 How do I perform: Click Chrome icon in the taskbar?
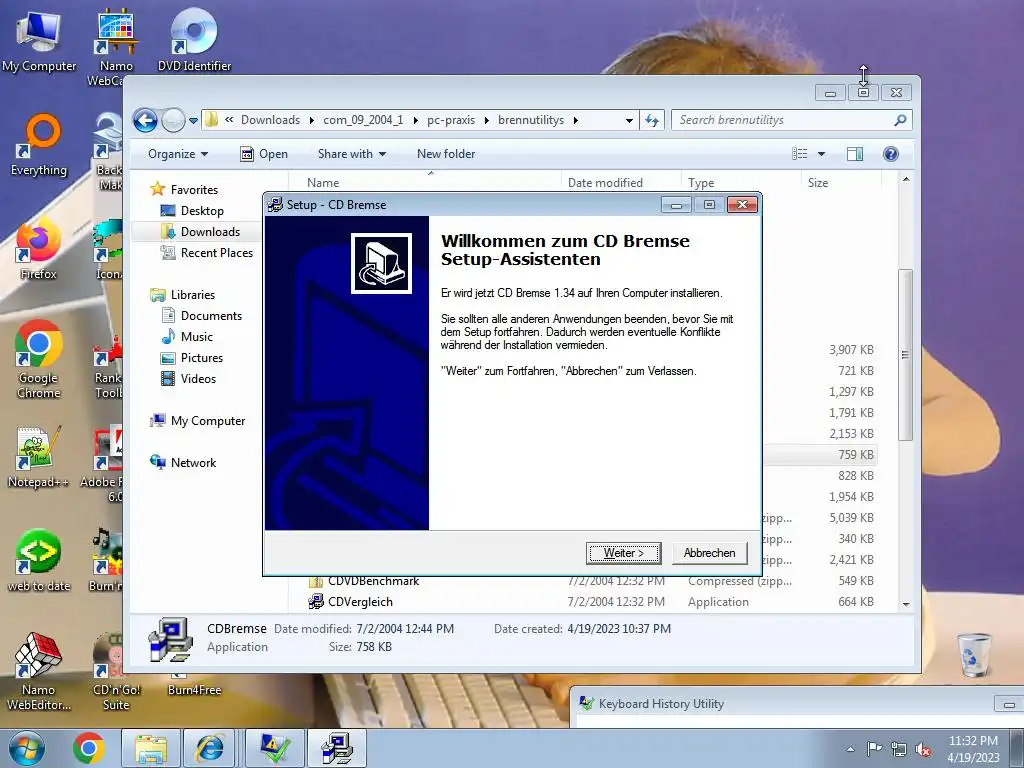[89, 748]
